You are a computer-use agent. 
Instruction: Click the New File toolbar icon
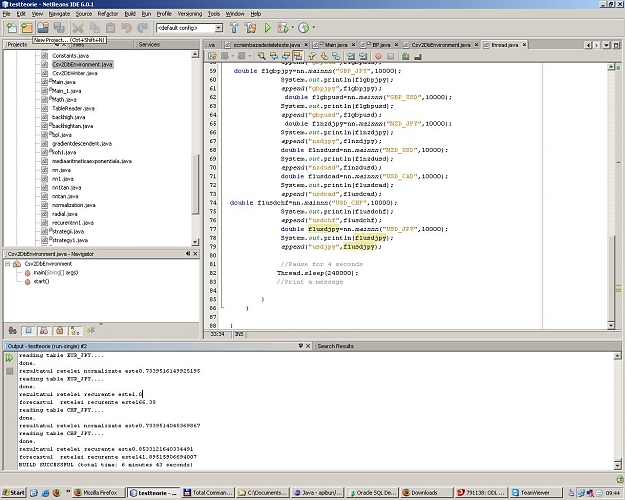pyautogui.click(x=12, y=28)
